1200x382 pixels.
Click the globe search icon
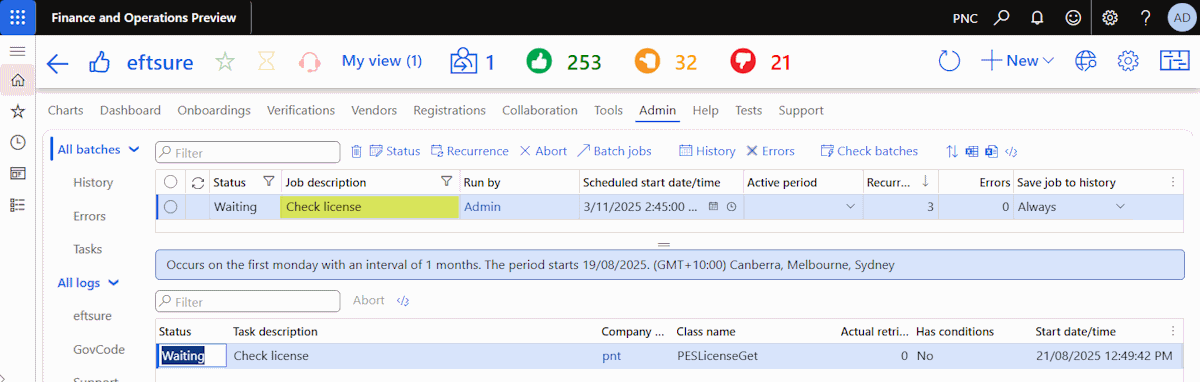click(x=1086, y=62)
